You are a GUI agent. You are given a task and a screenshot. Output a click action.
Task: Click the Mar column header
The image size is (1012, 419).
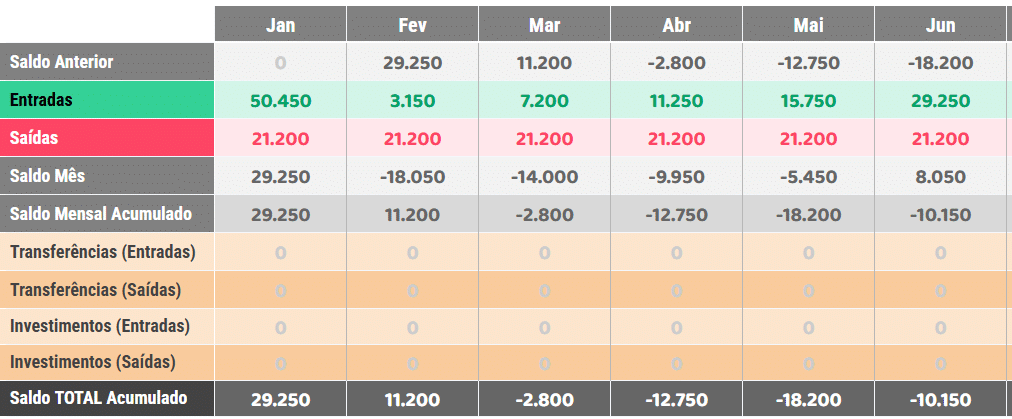pos(545,24)
